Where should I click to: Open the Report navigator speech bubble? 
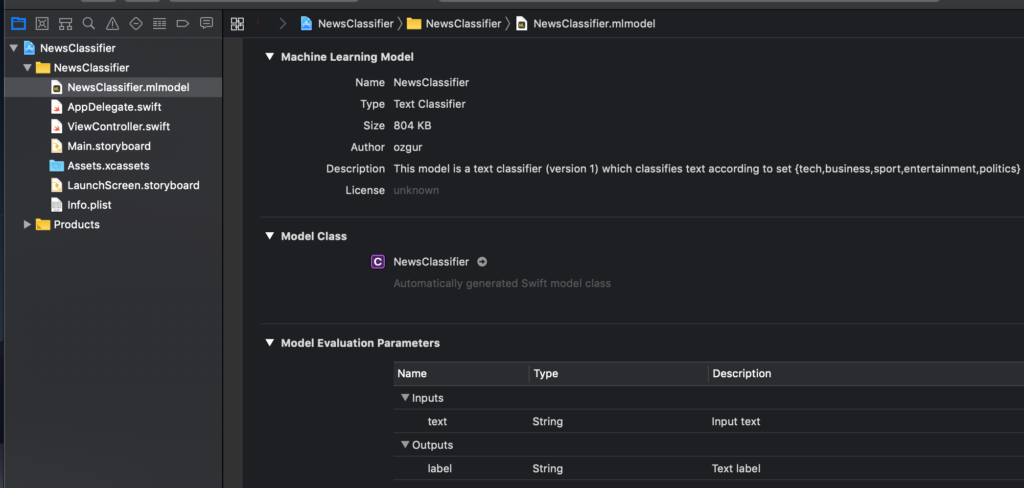(x=206, y=24)
